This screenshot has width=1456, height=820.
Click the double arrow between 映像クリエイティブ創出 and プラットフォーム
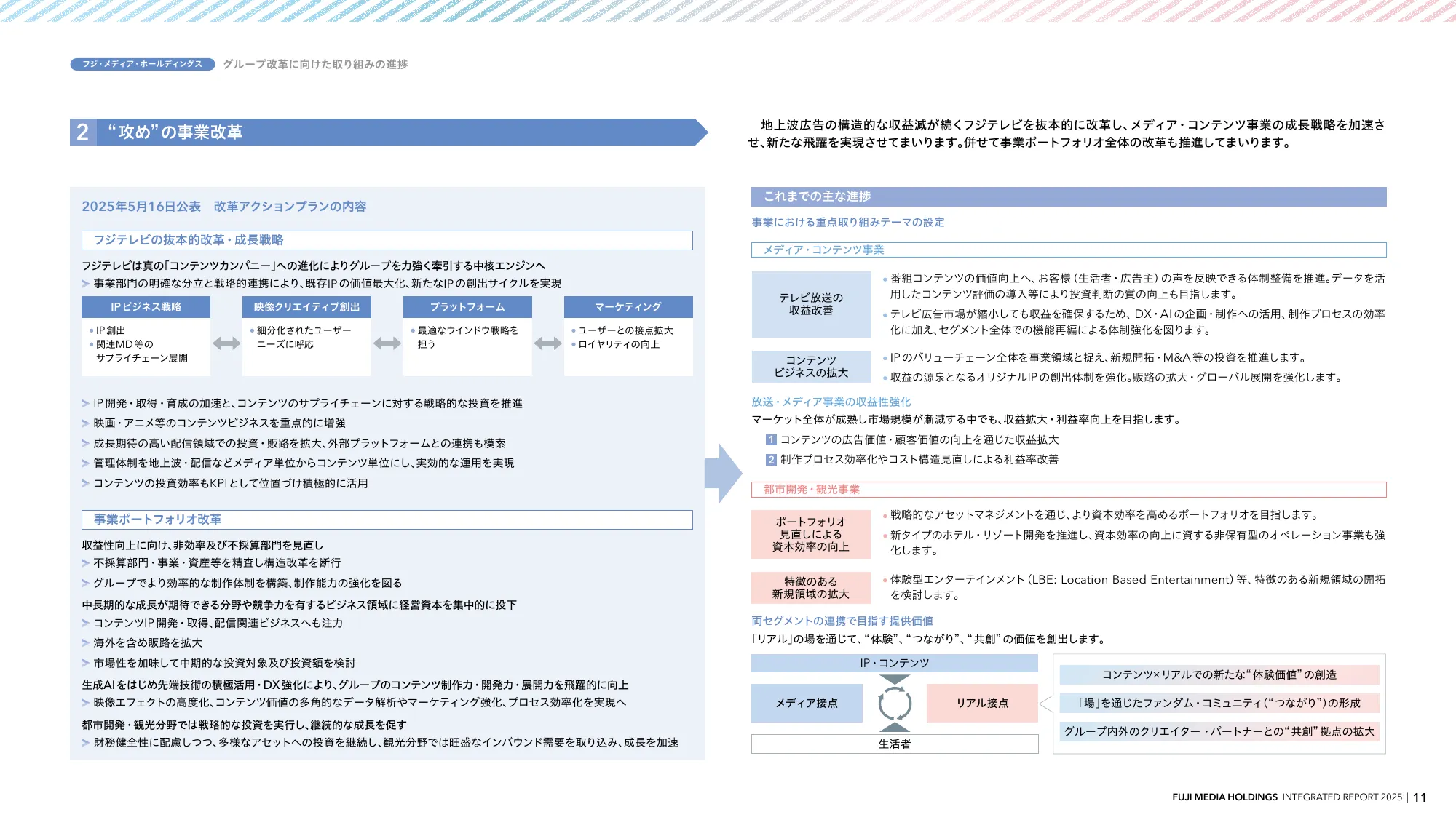click(x=387, y=343)
